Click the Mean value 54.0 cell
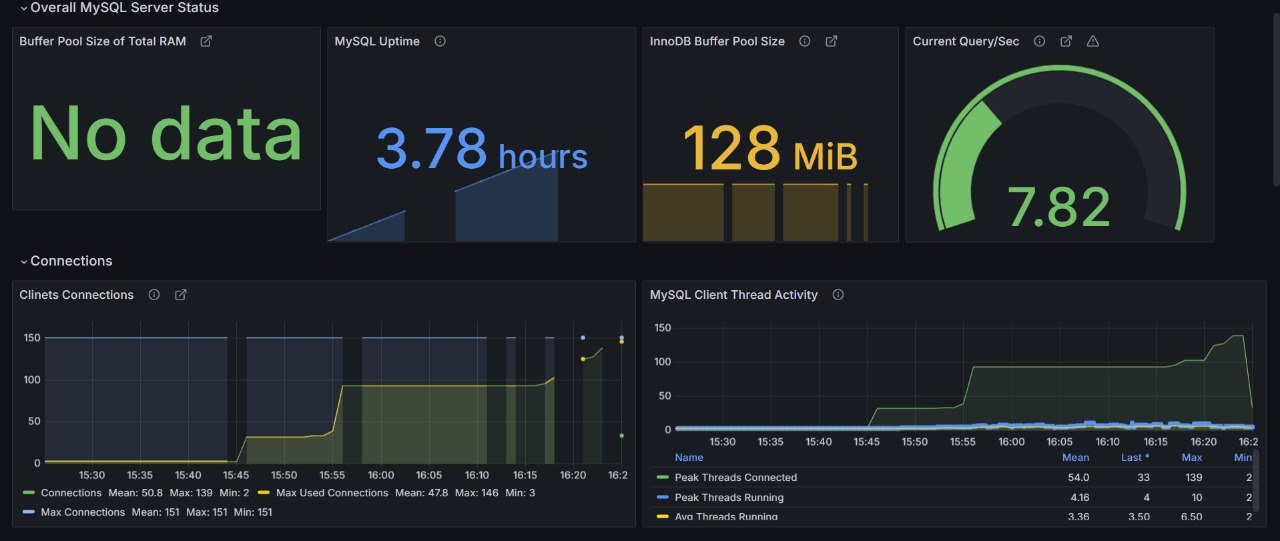 coord(1079,478)
